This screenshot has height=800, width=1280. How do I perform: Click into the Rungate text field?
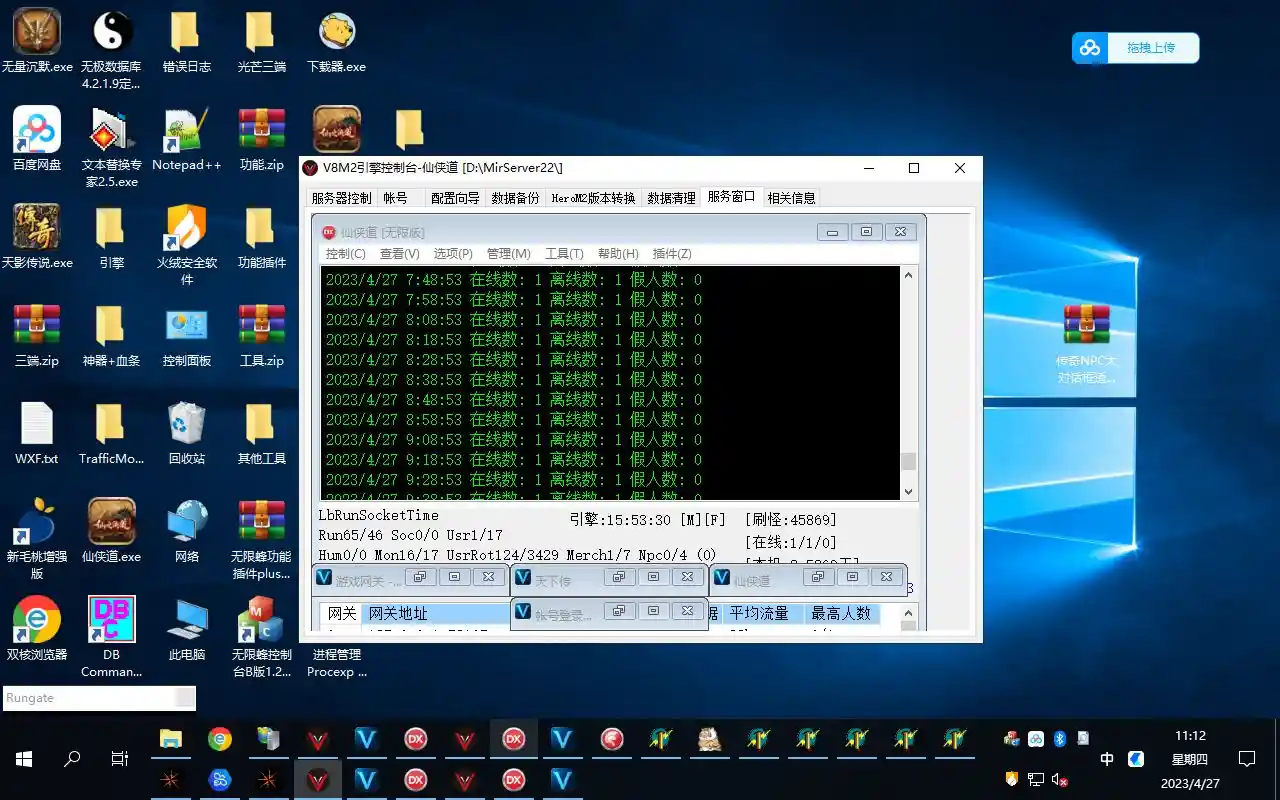click(x=89, y=698)
